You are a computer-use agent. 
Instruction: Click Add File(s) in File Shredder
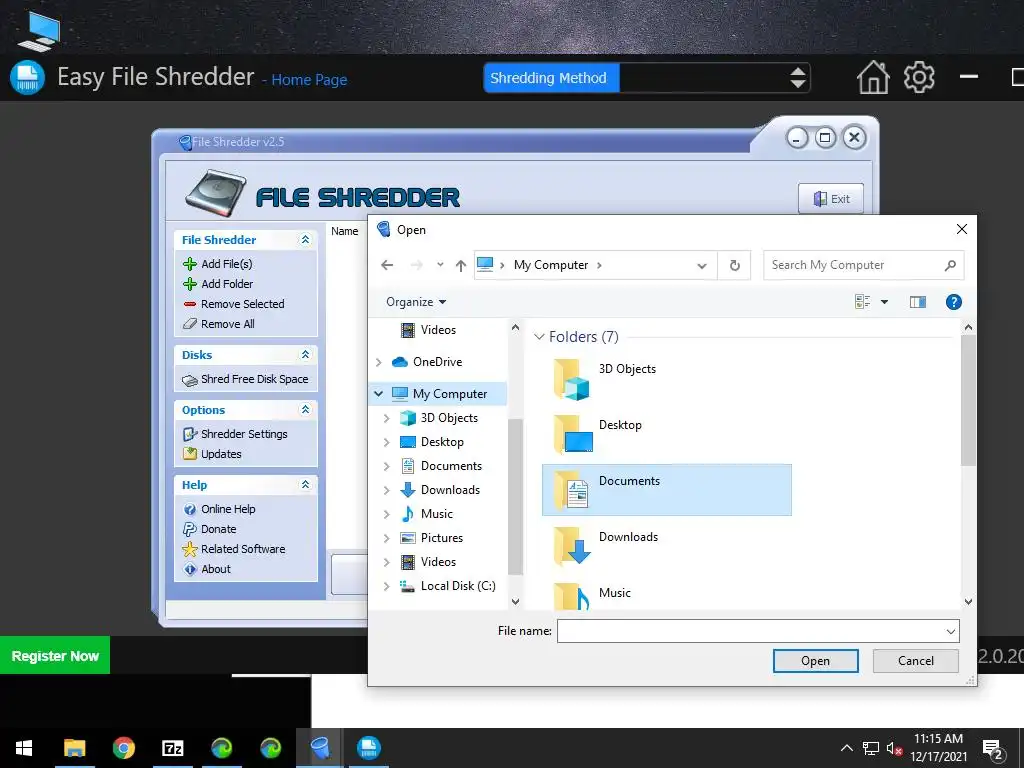point(226,264)
